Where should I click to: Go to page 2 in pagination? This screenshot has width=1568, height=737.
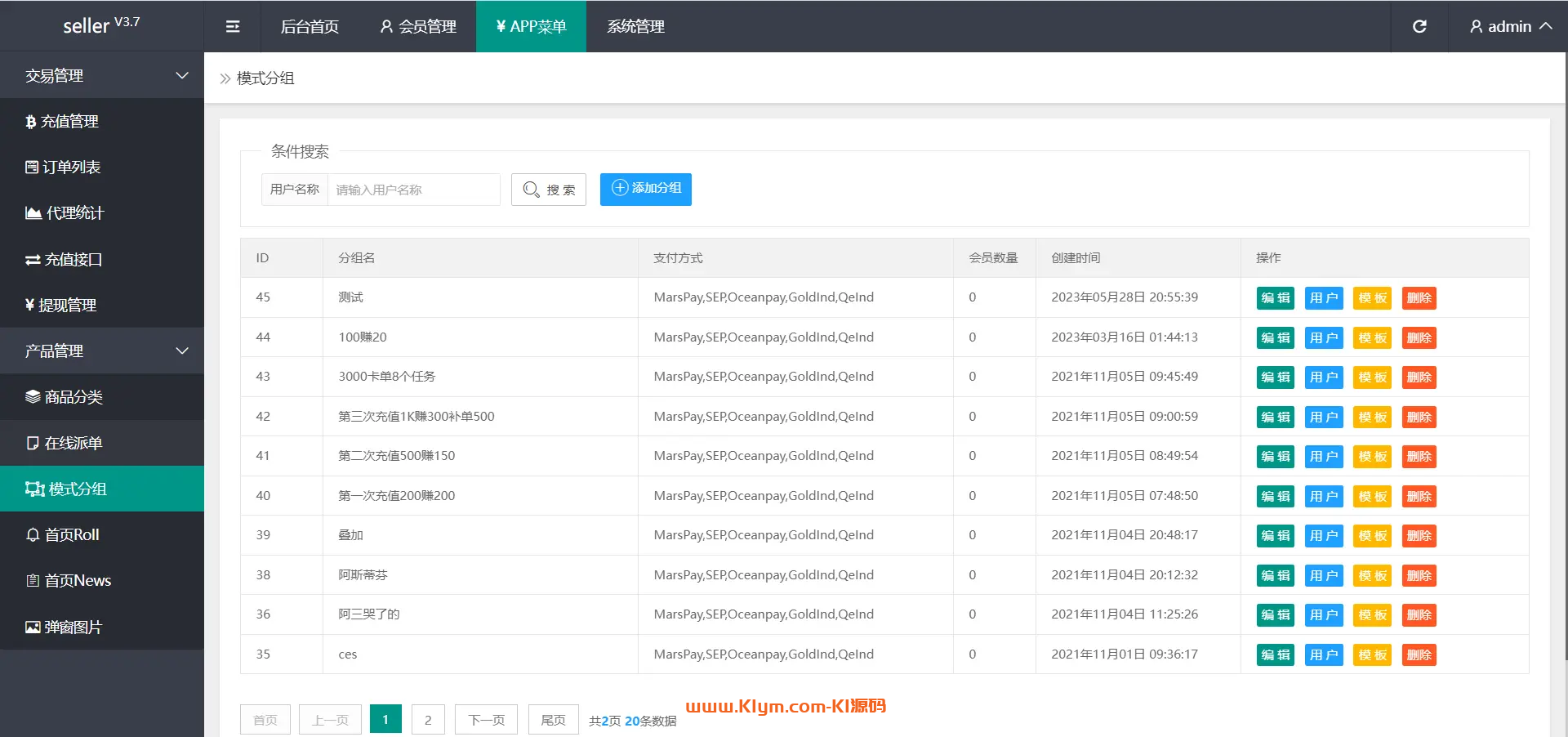428,720
